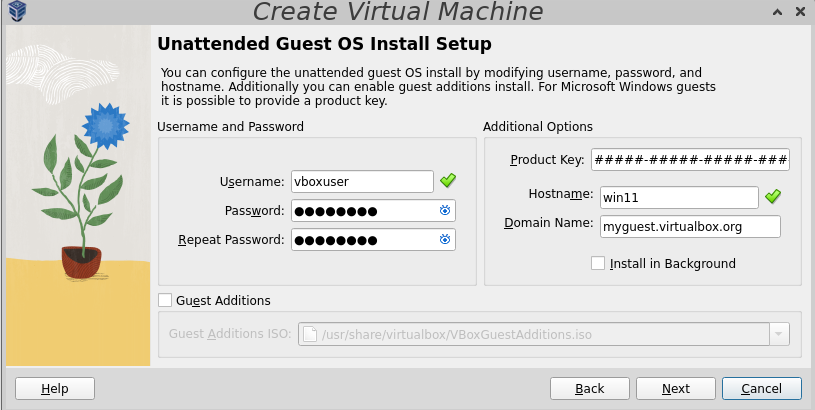Click the green checkmark next to Hostname
Screen dimensions: 815x410
[773, 196]
